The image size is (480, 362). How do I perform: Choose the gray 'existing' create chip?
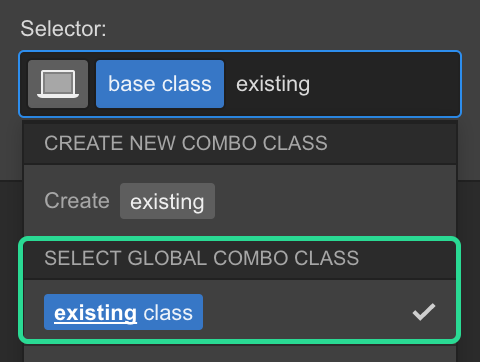[x=167, y=201]
